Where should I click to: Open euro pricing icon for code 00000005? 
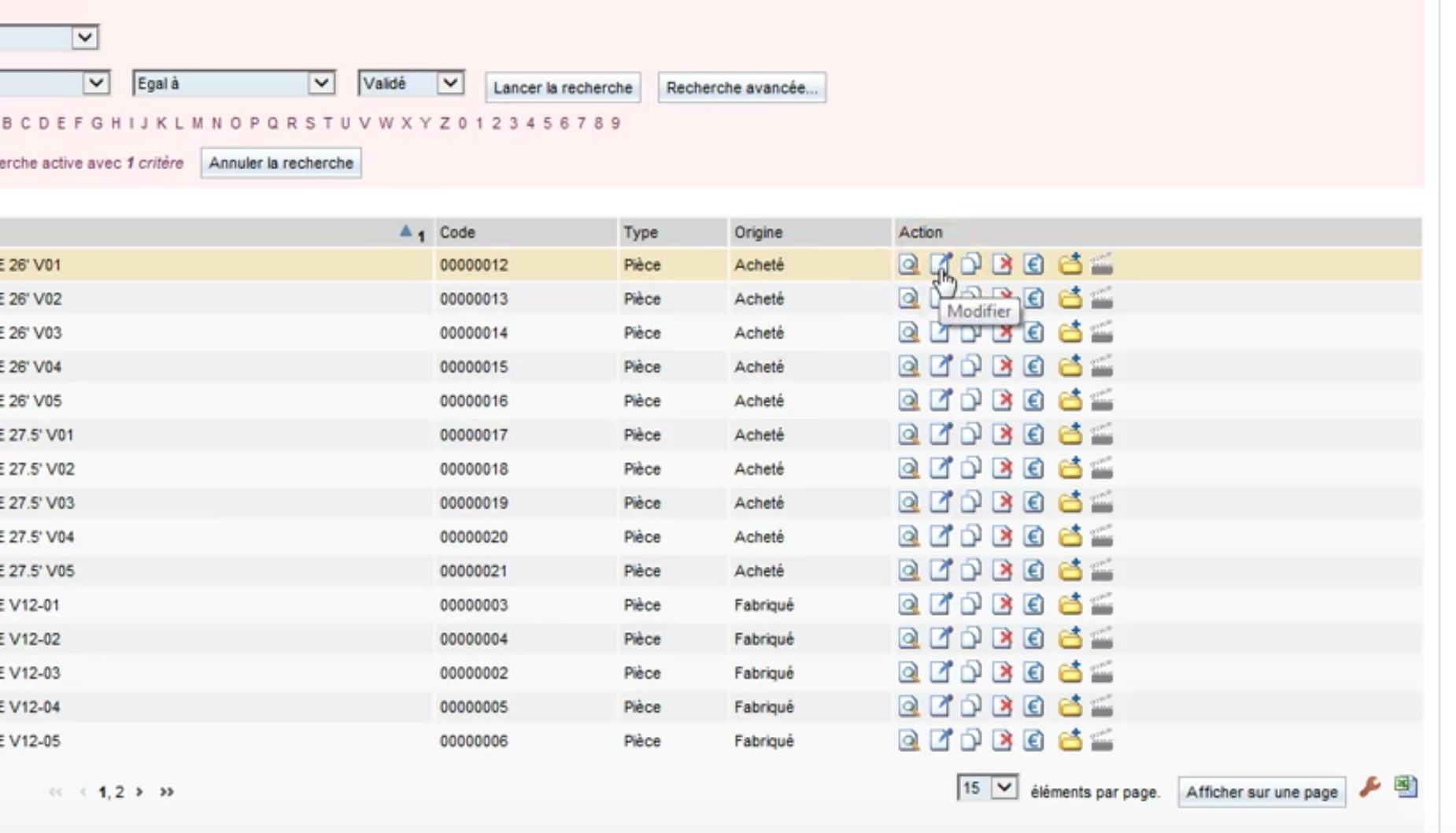click(x=1033, y=706)
